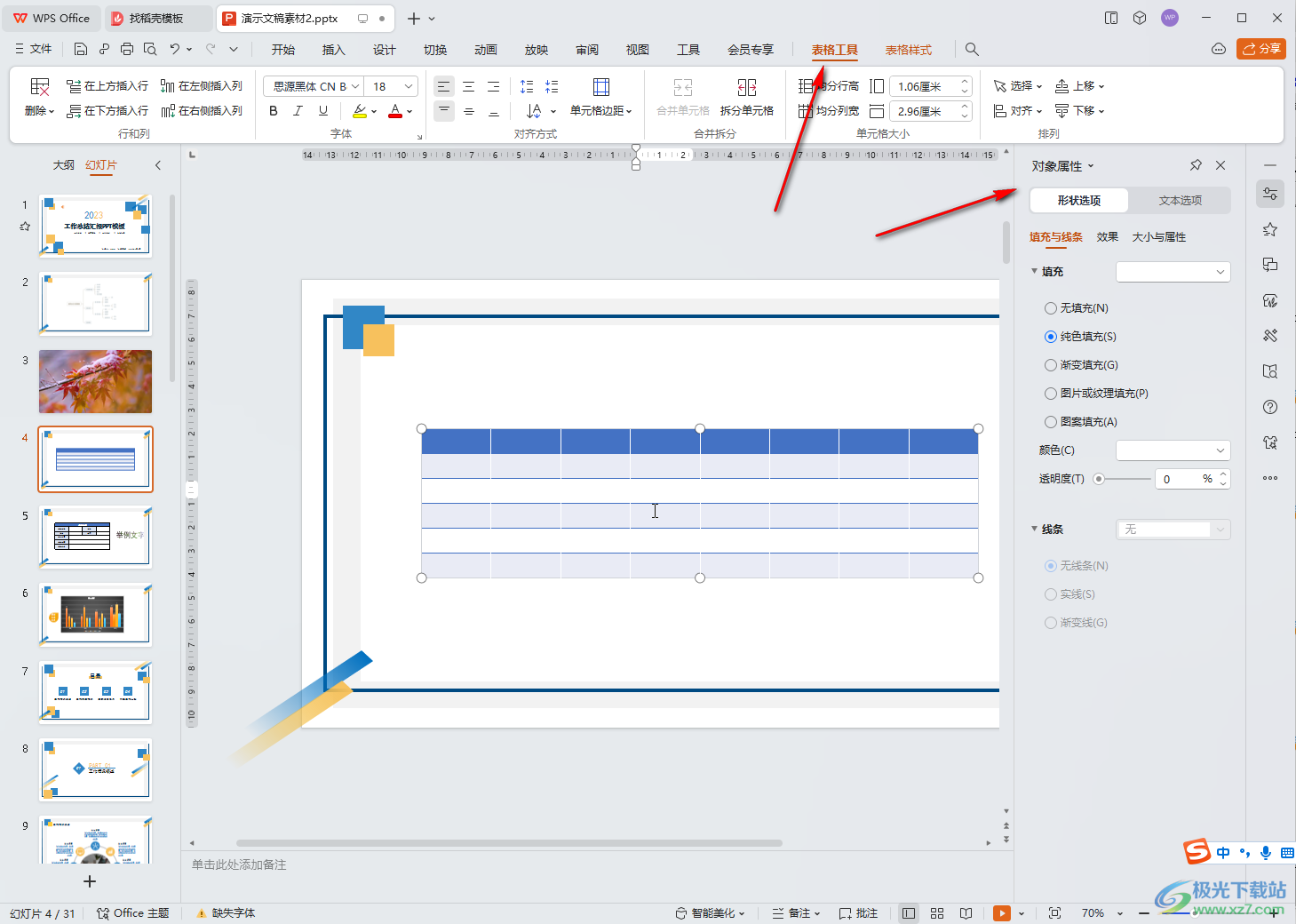Screen dimensions: 1296x924
Task: Open the Animation ribbon tab
Action: [x=485, y=50]
